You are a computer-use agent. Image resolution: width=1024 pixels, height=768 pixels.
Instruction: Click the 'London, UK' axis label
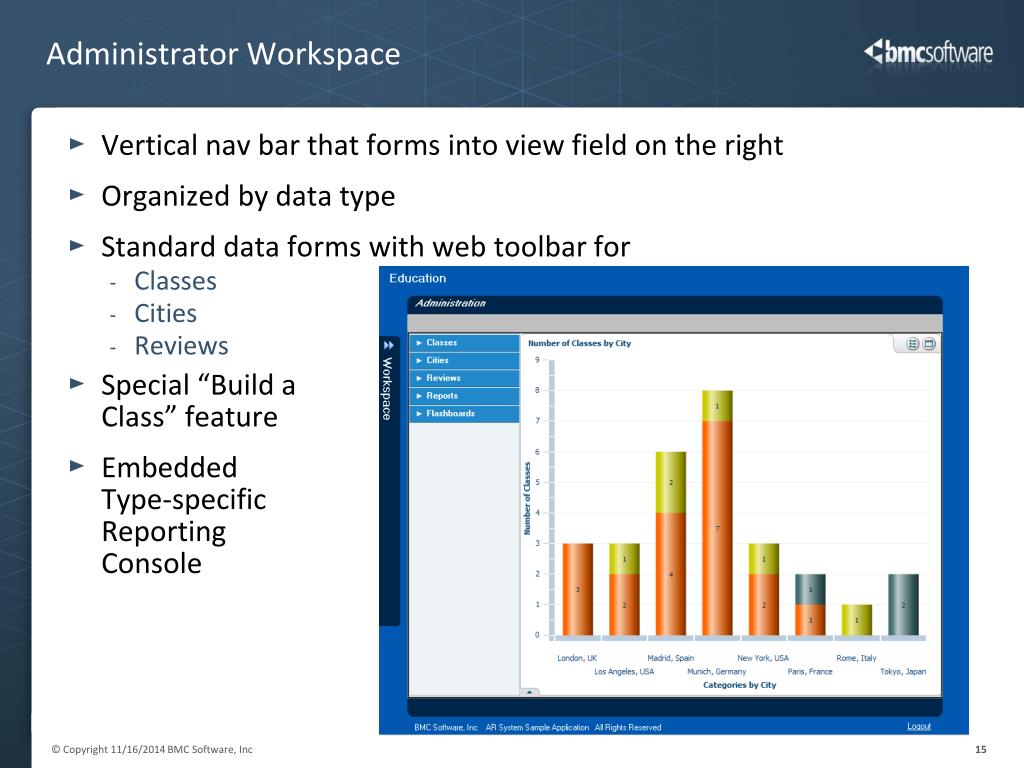[577, 658]
